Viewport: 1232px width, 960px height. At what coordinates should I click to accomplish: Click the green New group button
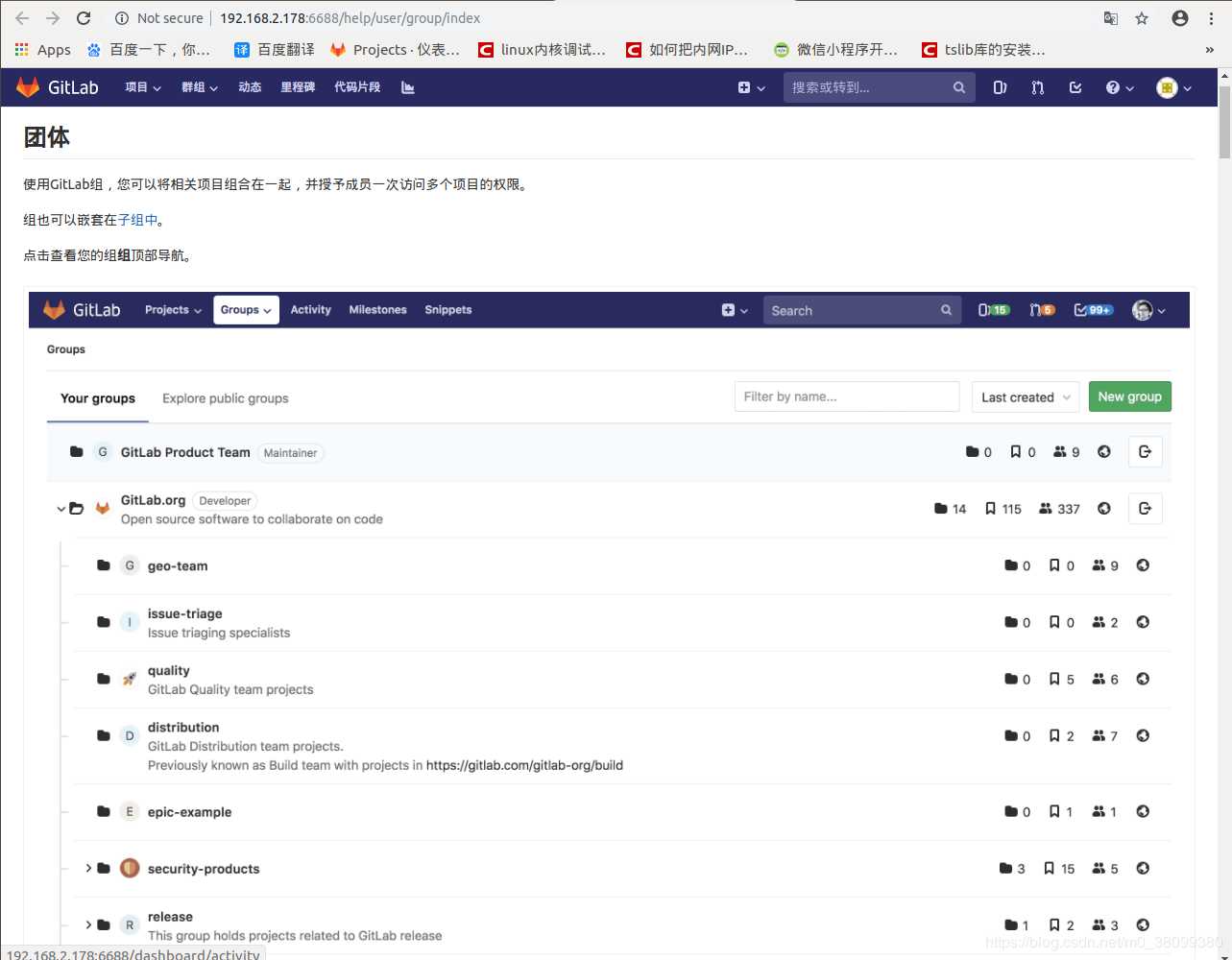1129,396
